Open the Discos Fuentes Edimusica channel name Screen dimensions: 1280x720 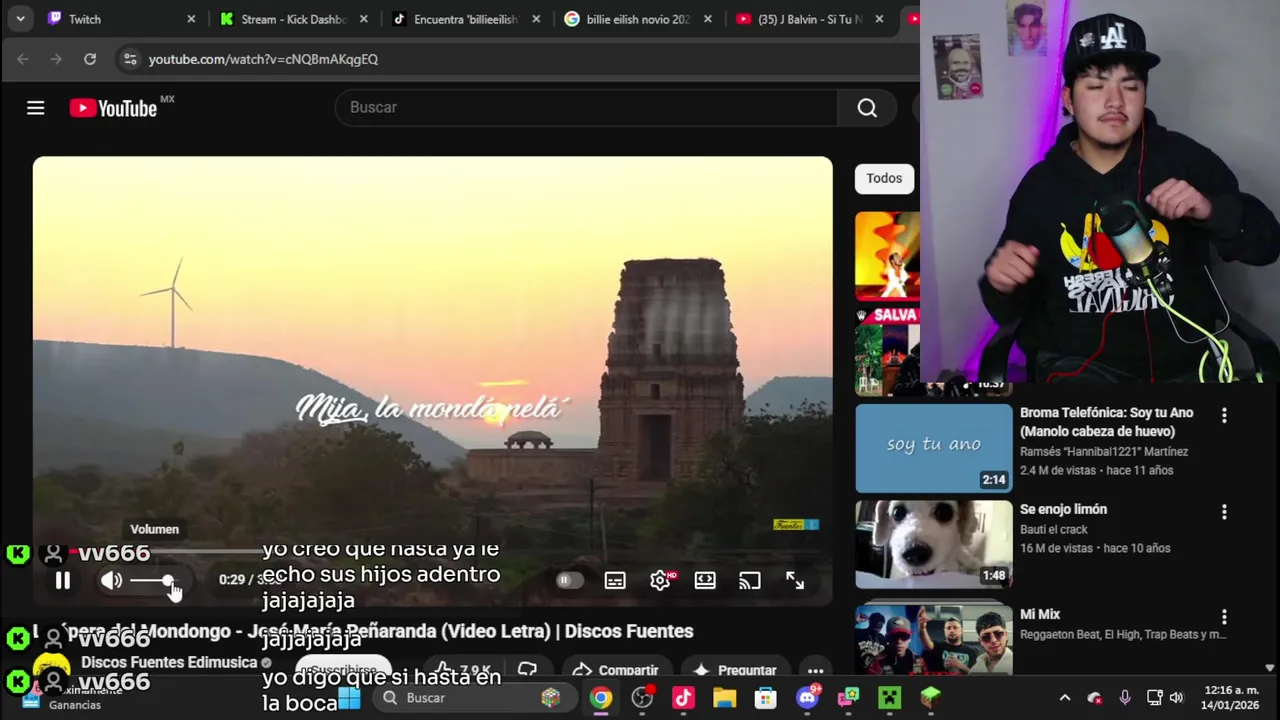169,662
